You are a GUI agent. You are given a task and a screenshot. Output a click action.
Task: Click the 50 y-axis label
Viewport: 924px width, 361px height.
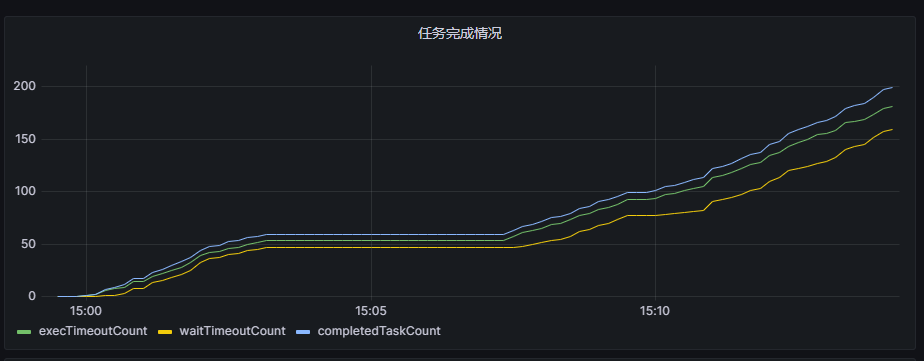28,244
